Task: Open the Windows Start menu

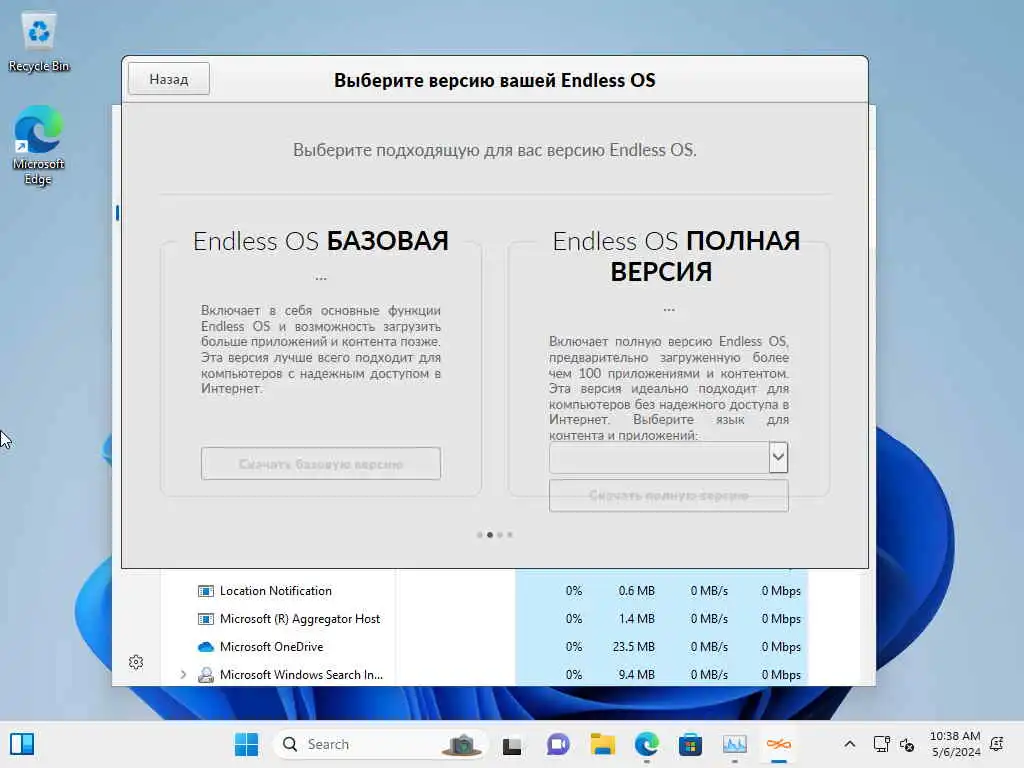Action: pos(246,744)
